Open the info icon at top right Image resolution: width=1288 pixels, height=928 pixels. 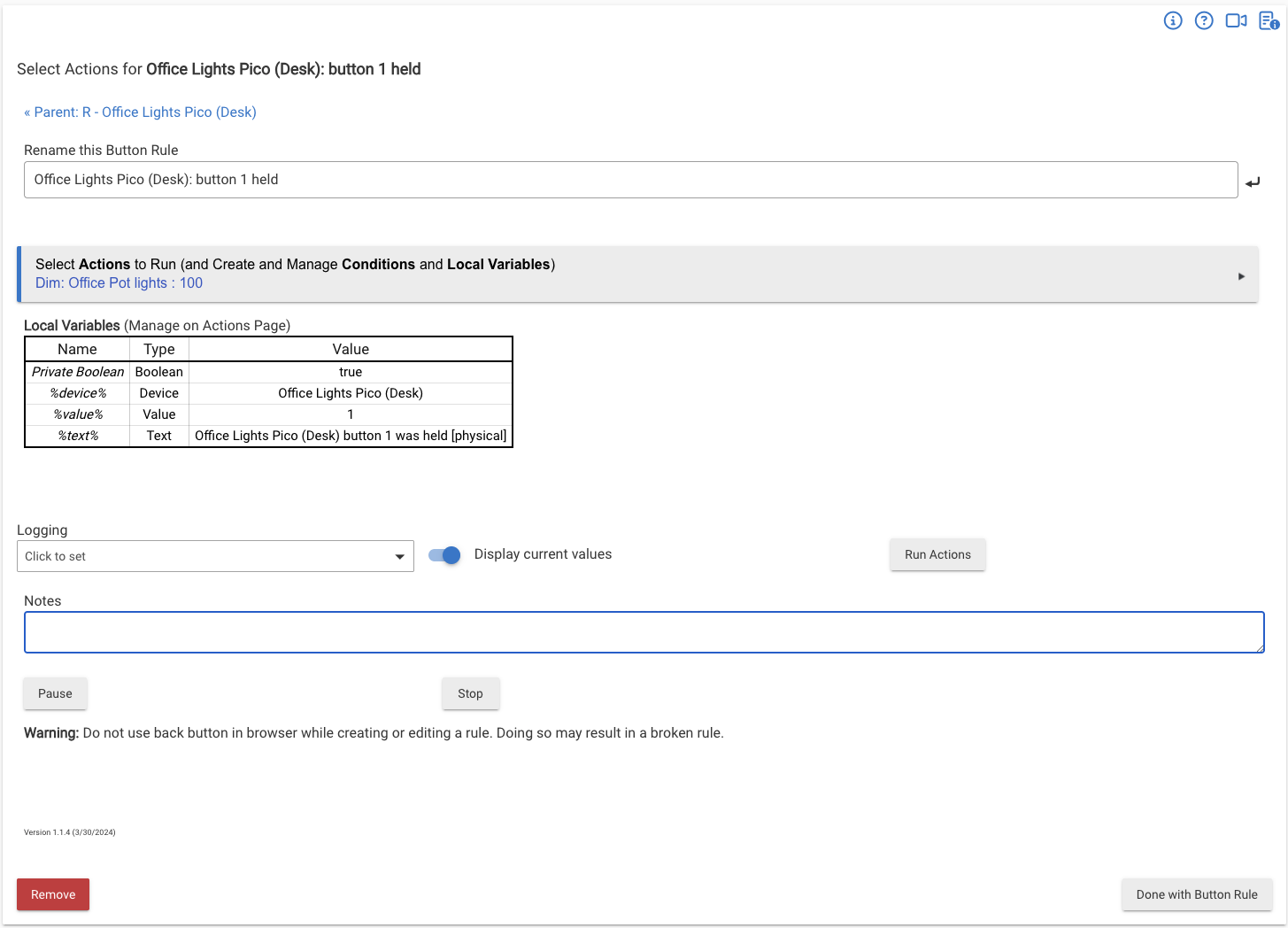pyautogui.click(x=1173, y=20)
